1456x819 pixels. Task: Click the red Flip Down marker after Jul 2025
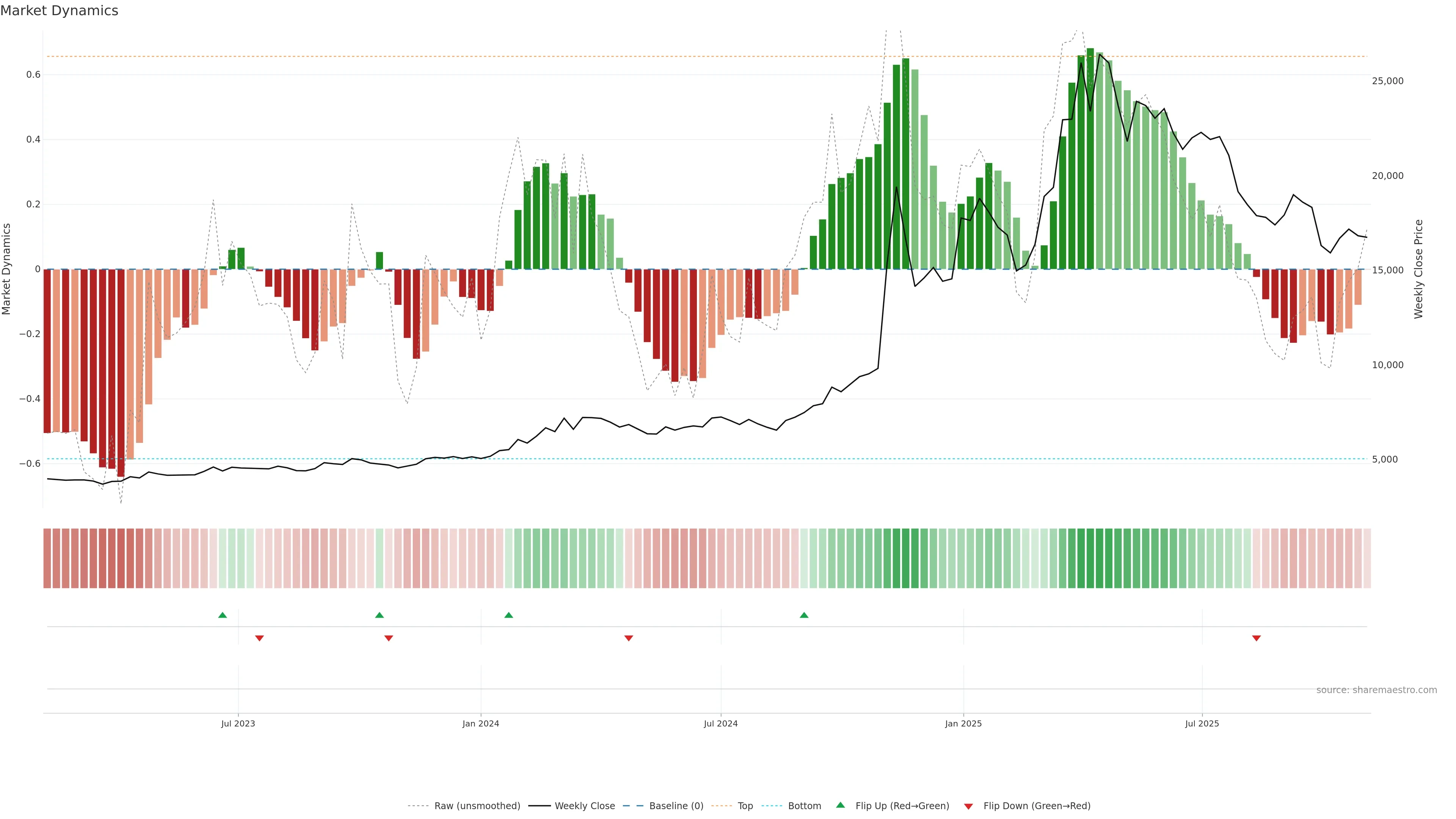(1256, 638)
